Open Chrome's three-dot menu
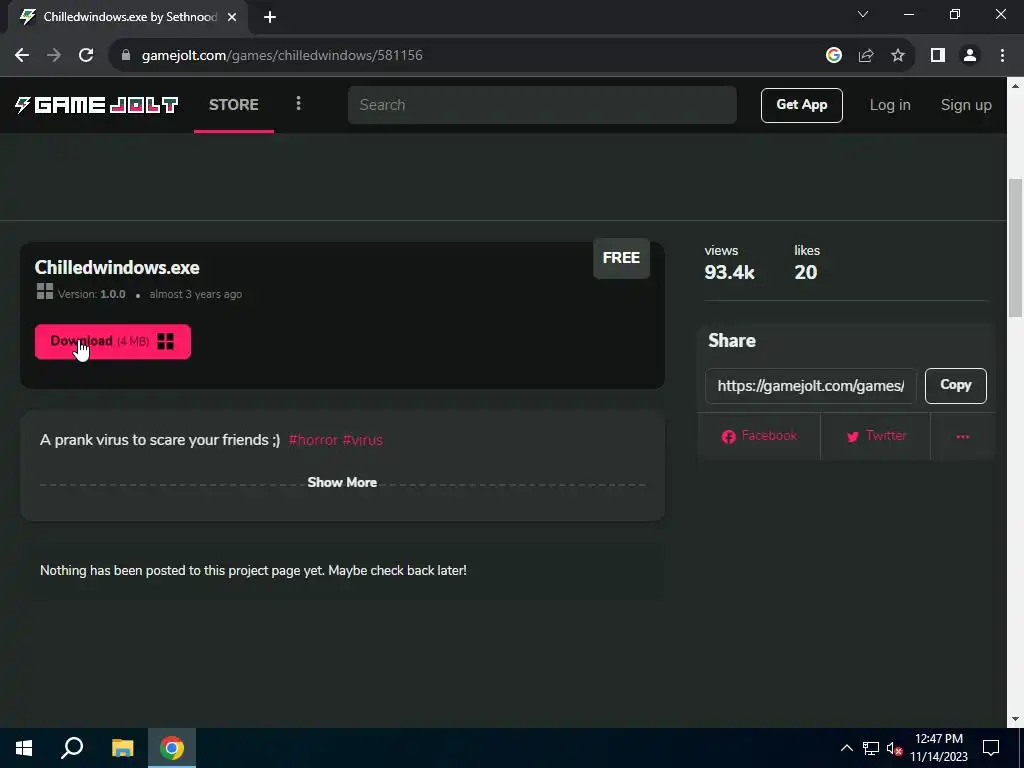Viewport: 1024px width, 768px height. pyautogui.click(x=1002, y=56)
